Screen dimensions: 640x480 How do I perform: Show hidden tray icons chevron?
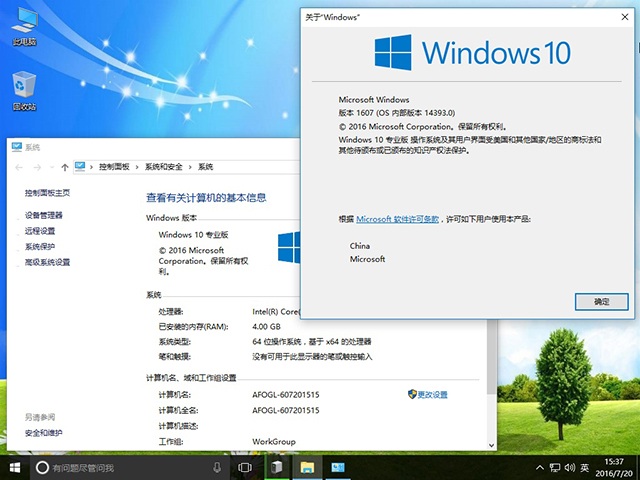[540, 468]
